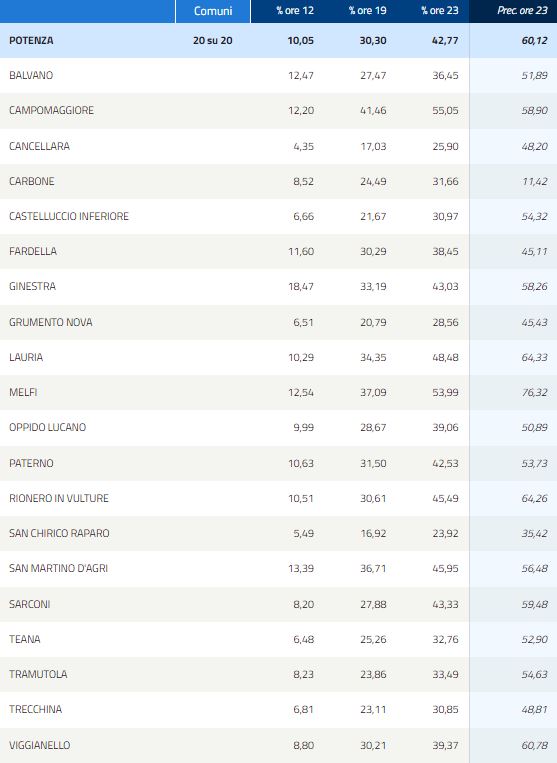557x763 pixels.
Task: Select the CAMPOMAGGIORE row
Action: pos(278,110)
